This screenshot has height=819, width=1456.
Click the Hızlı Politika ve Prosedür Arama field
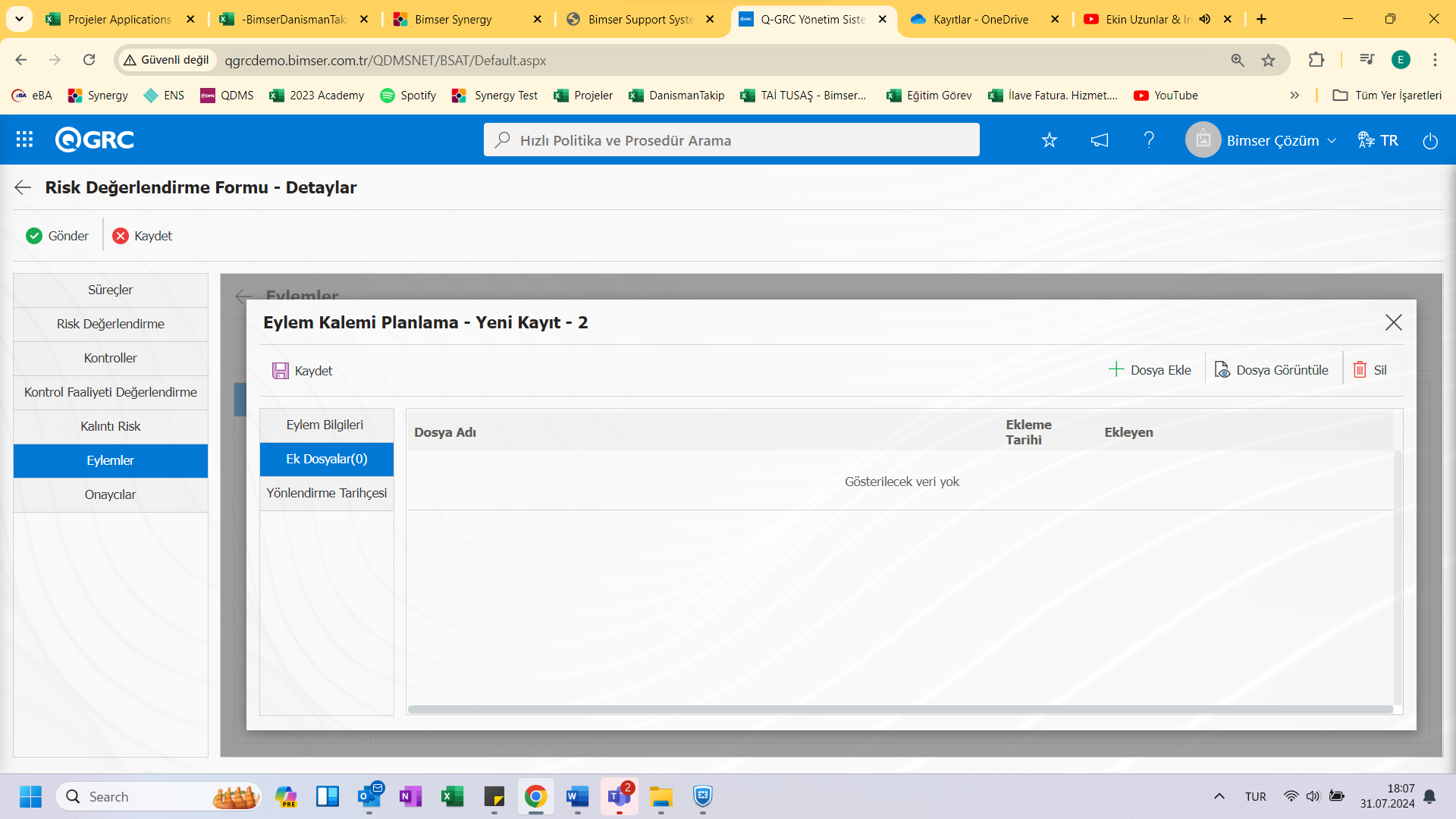732,140
